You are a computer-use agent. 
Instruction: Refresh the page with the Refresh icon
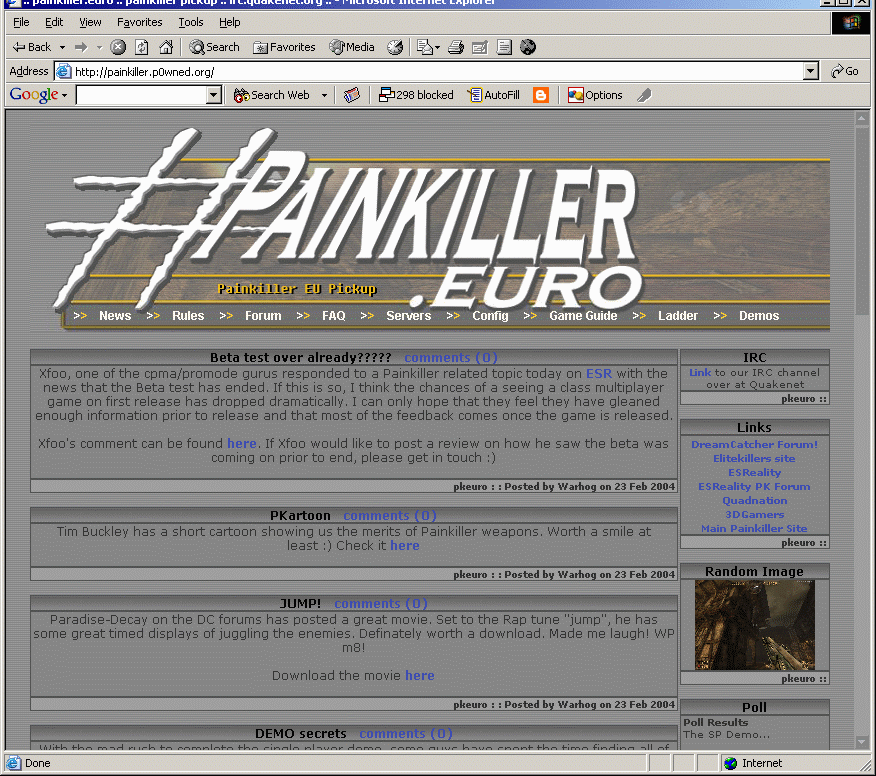(142, 47)
